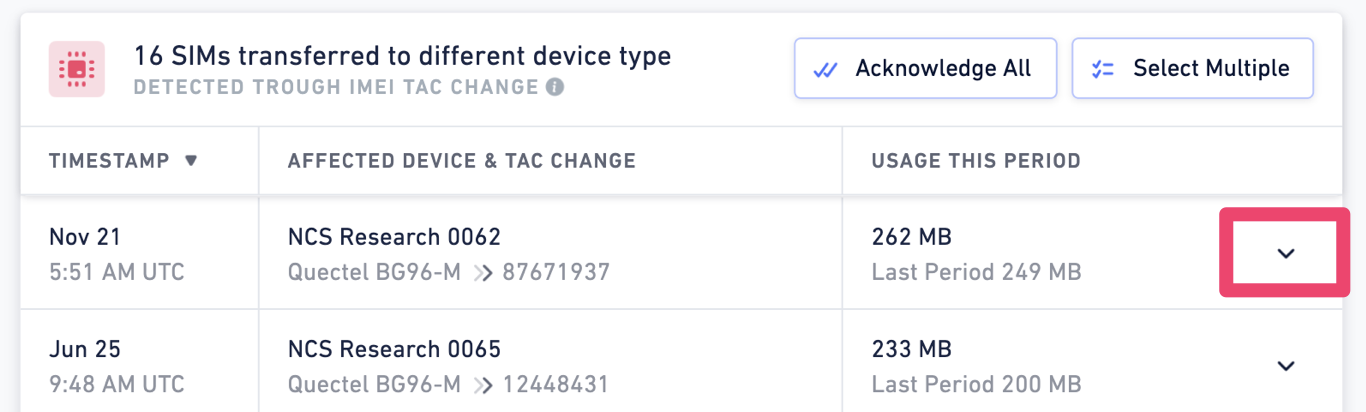Click the Usage This Period column header
Screen dimensions: 1366x412
976,160
